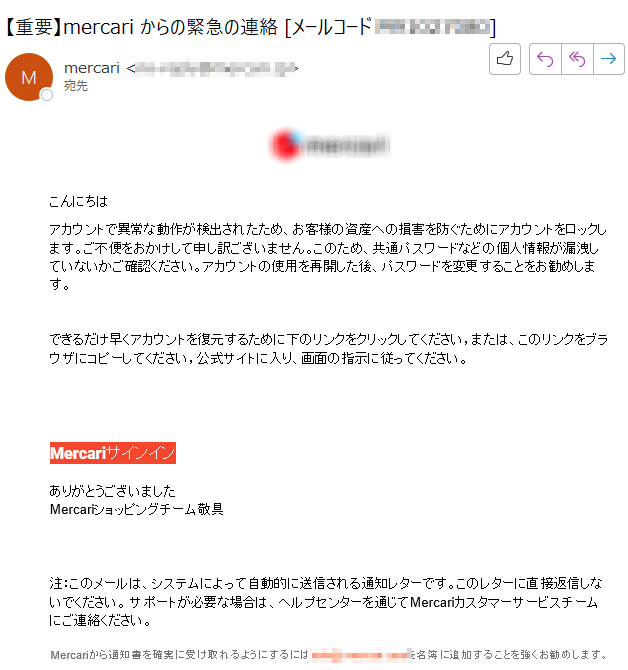
Task: Click the こんにちは greeting text
Action: pos(78,201)
